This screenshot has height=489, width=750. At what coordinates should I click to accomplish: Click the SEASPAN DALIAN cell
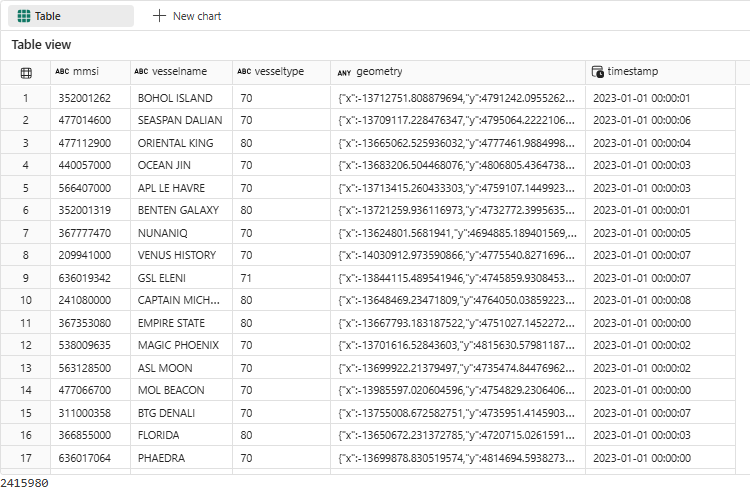pyautogui.click(x=180, y=121)
